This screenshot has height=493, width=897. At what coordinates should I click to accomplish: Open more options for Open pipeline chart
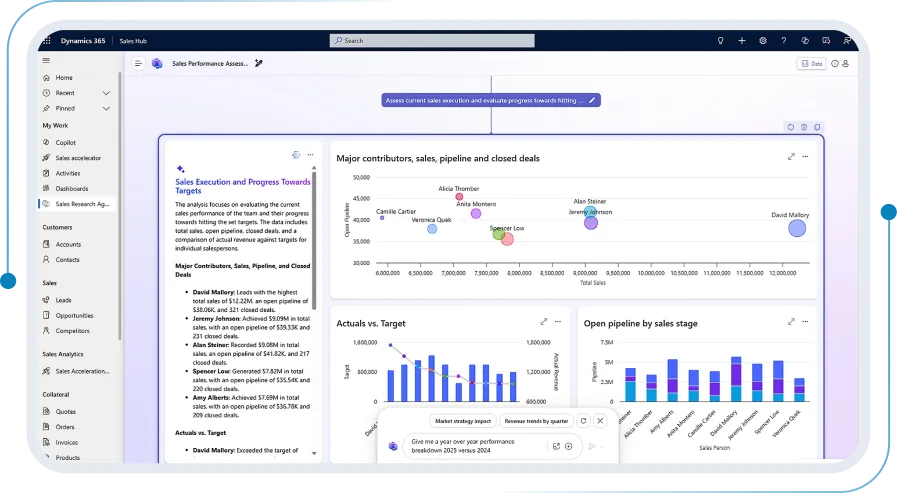[x=805, y=321]
